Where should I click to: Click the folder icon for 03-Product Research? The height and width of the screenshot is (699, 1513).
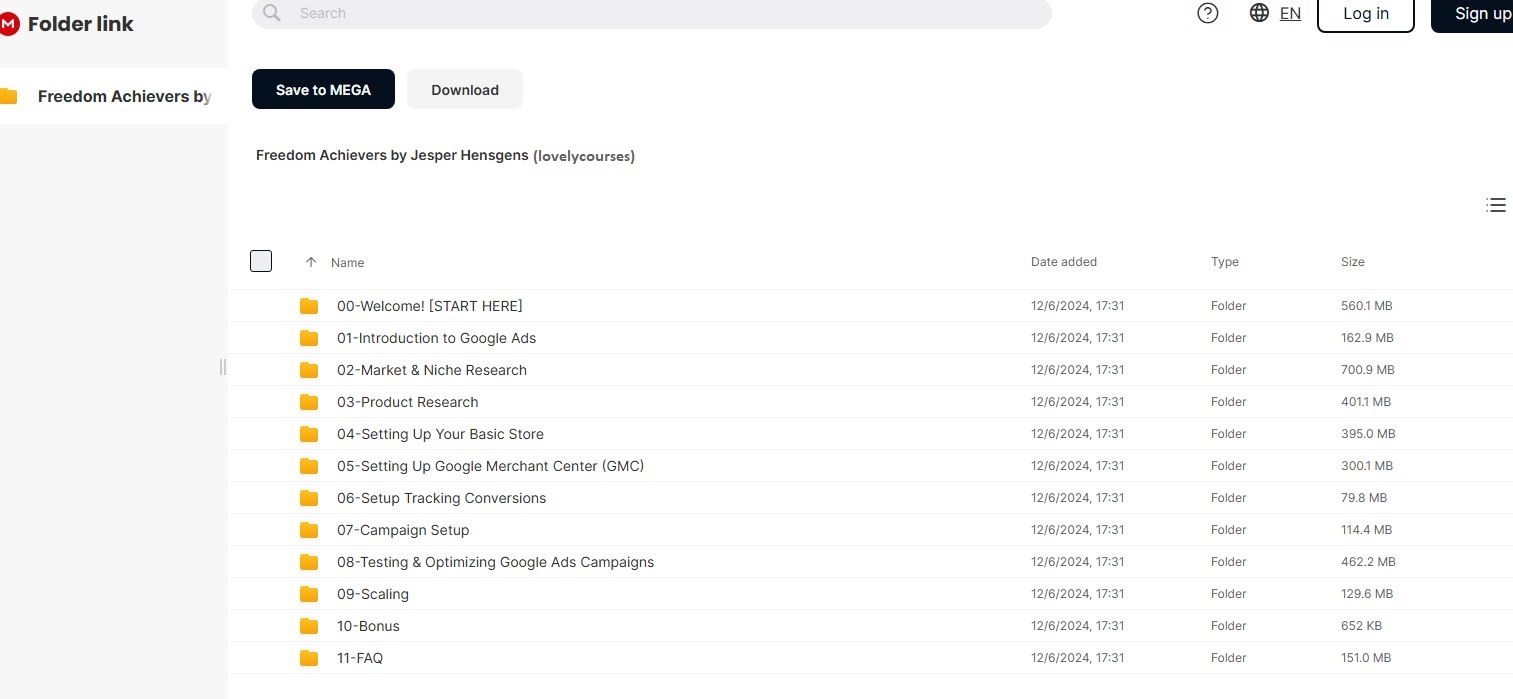tap(309, 402)
